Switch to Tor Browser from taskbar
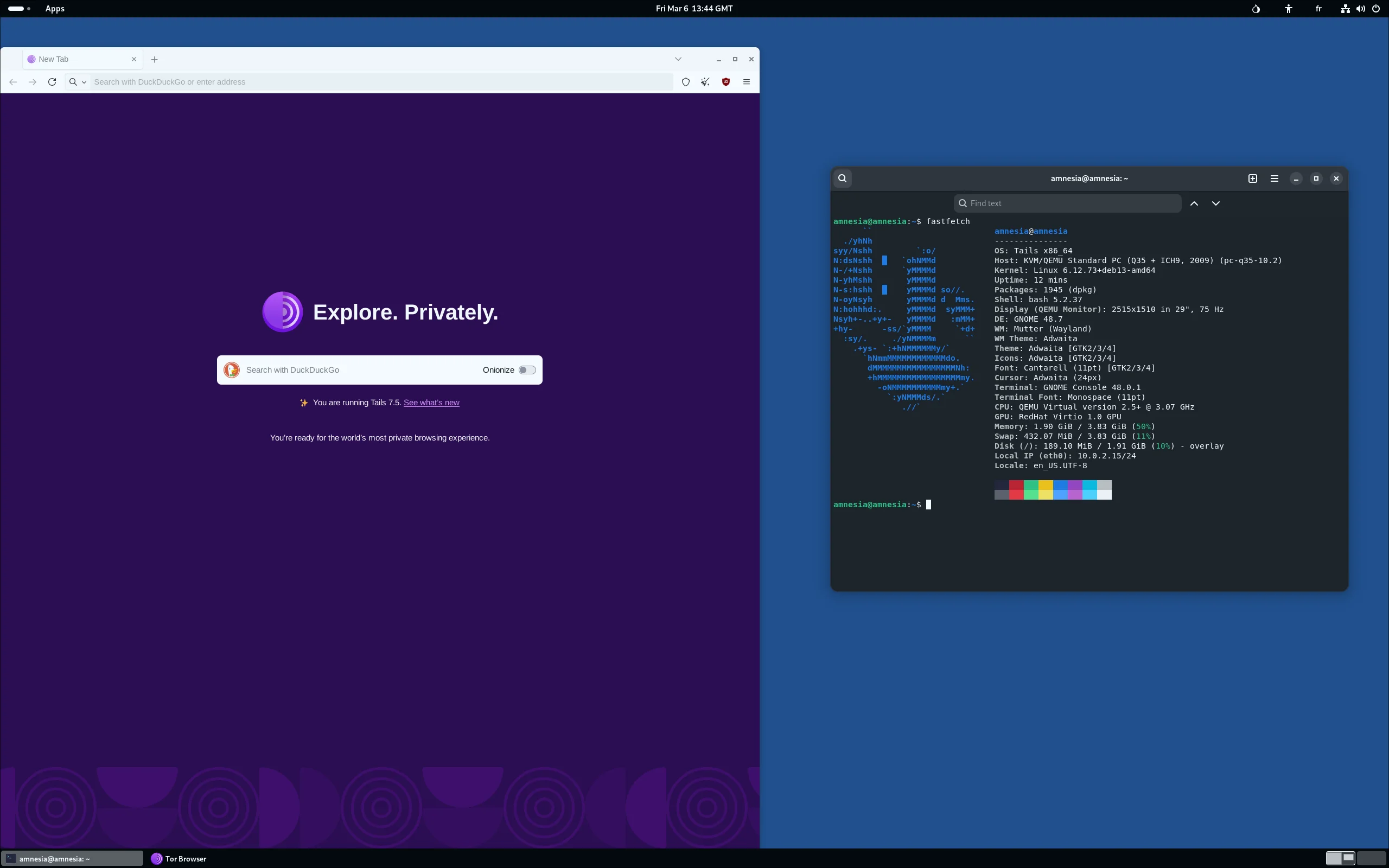The height and width of the screenshot is (868, 1389). coord(179,859)
